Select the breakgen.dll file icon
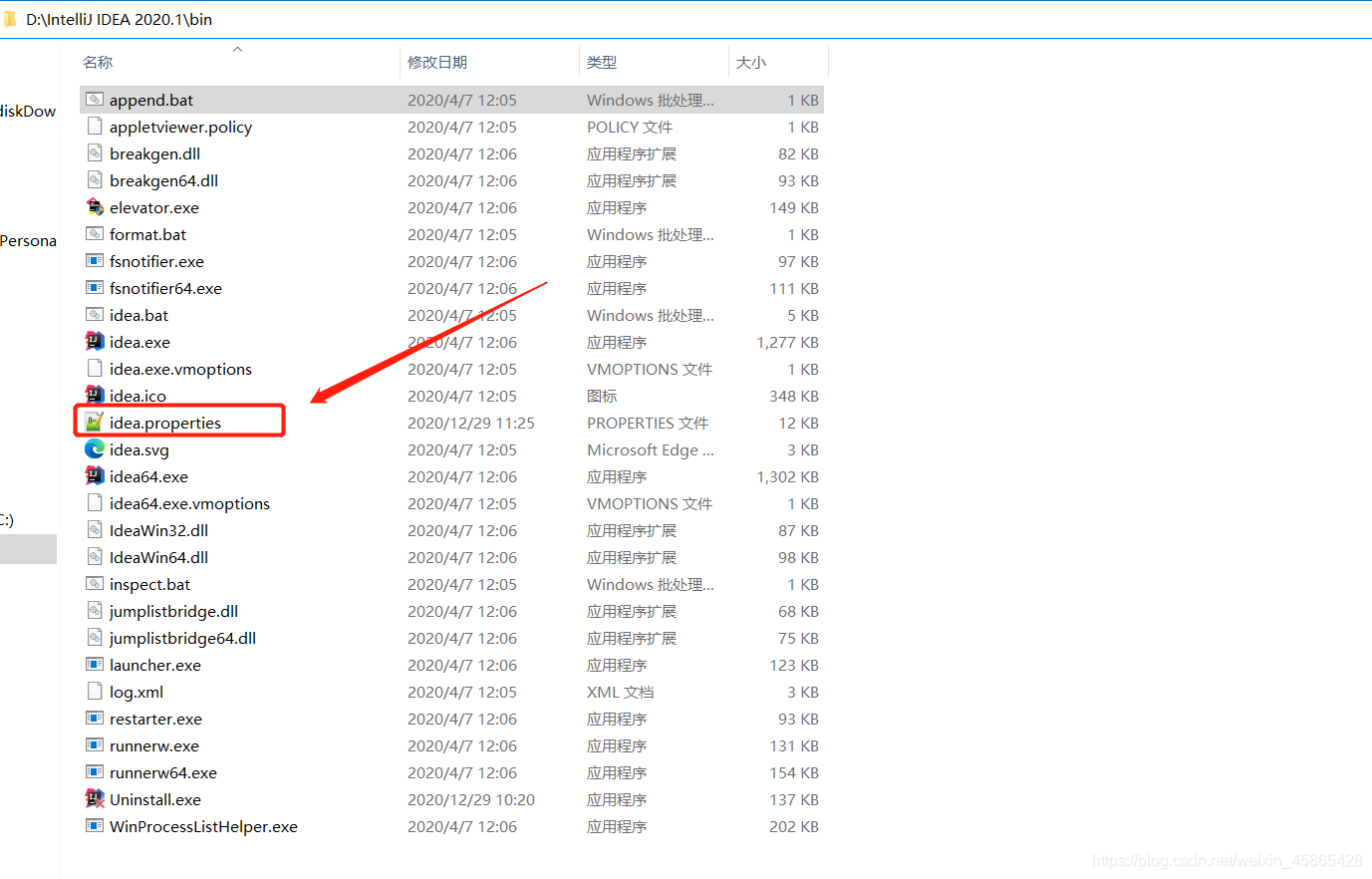The width and height of the screenshot is (1372, 879). 95,153
